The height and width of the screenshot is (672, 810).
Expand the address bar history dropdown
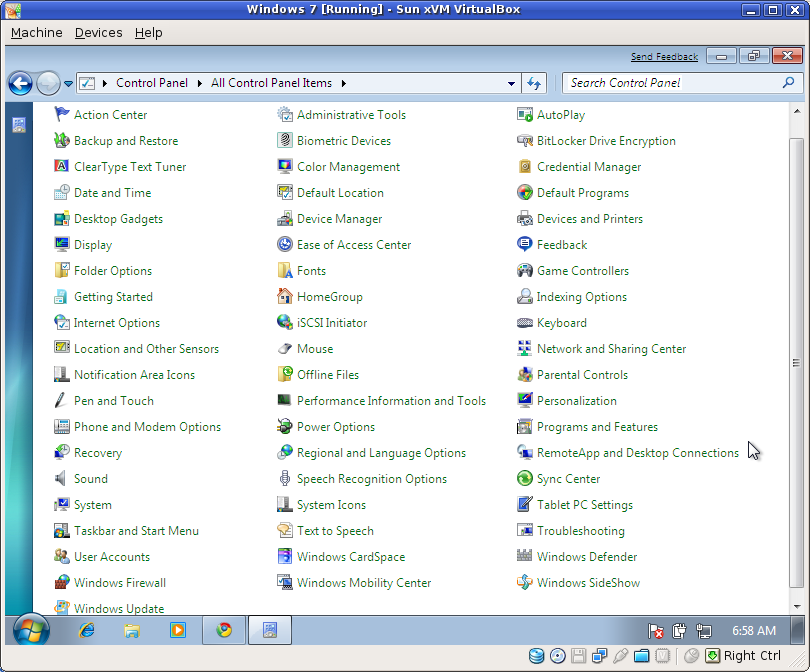click(511, 83)
